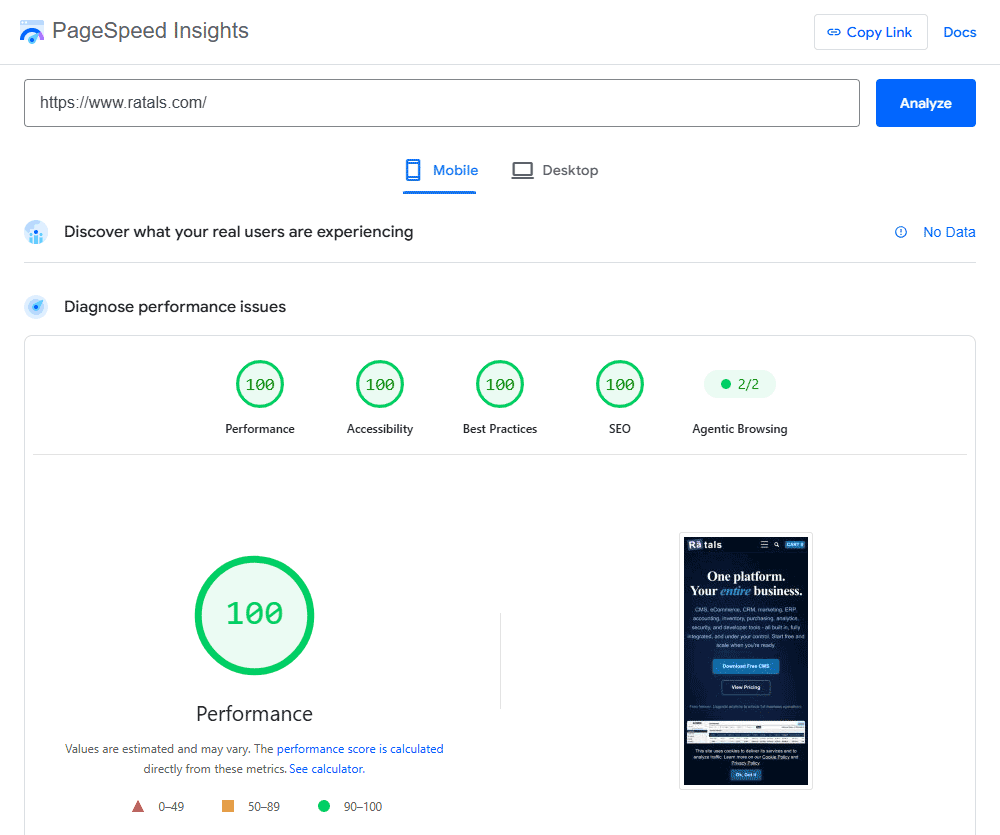Click the 90–100 legend range text
Screen dimensions: 1000x835
point(363,807)
